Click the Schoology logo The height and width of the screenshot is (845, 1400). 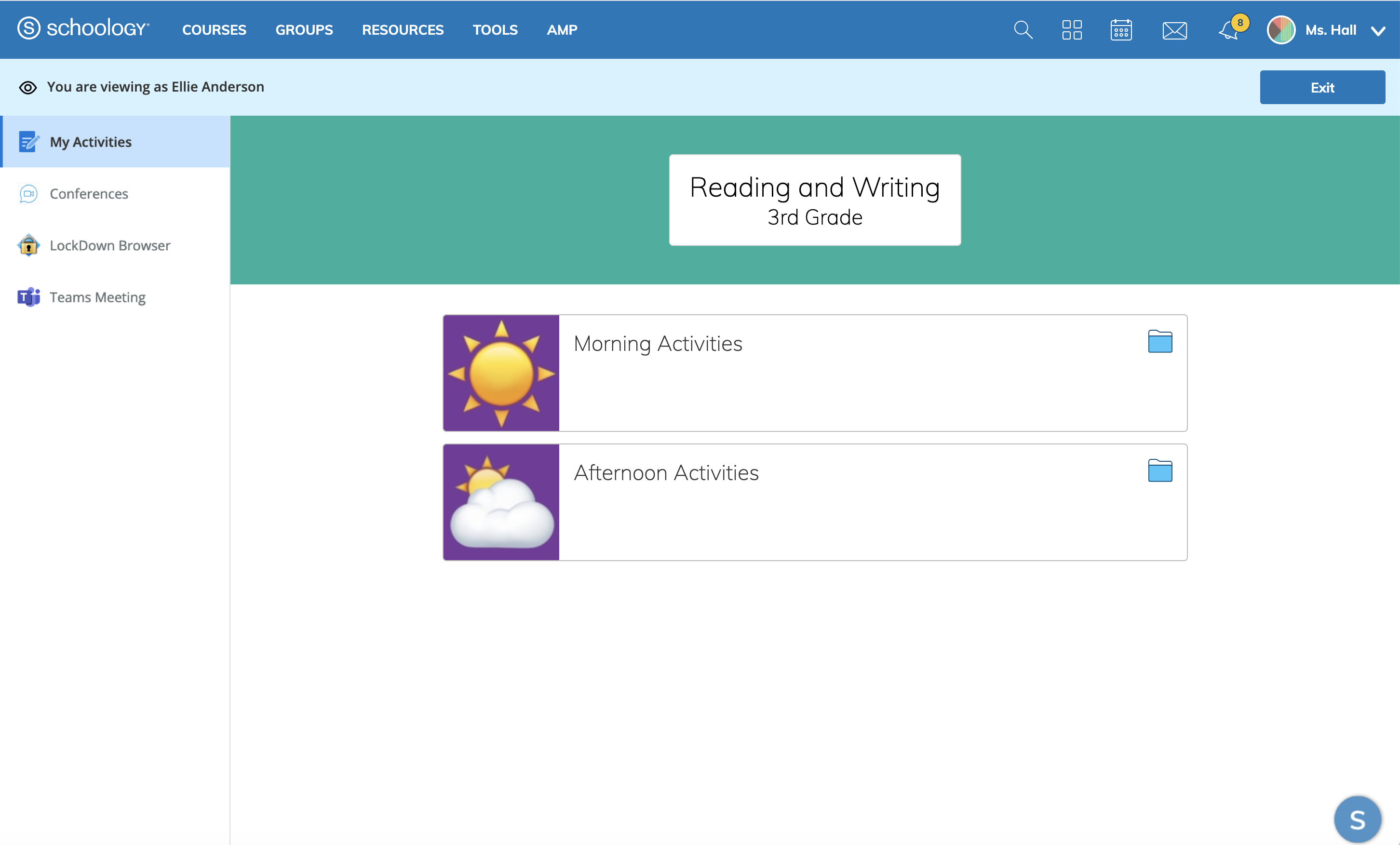(x=83, y=28)
